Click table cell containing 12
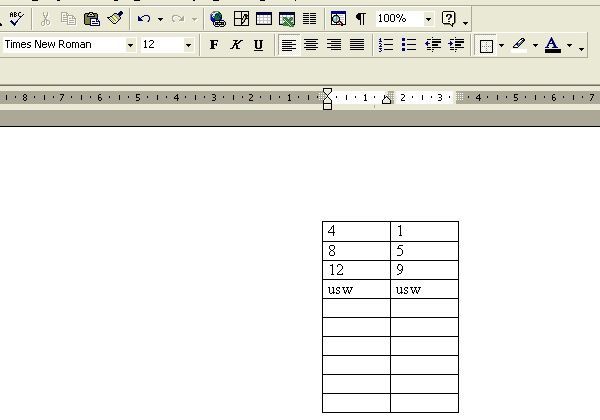Image resolution: width=600 pixels, height=420 pixels. tap(356, 270)
